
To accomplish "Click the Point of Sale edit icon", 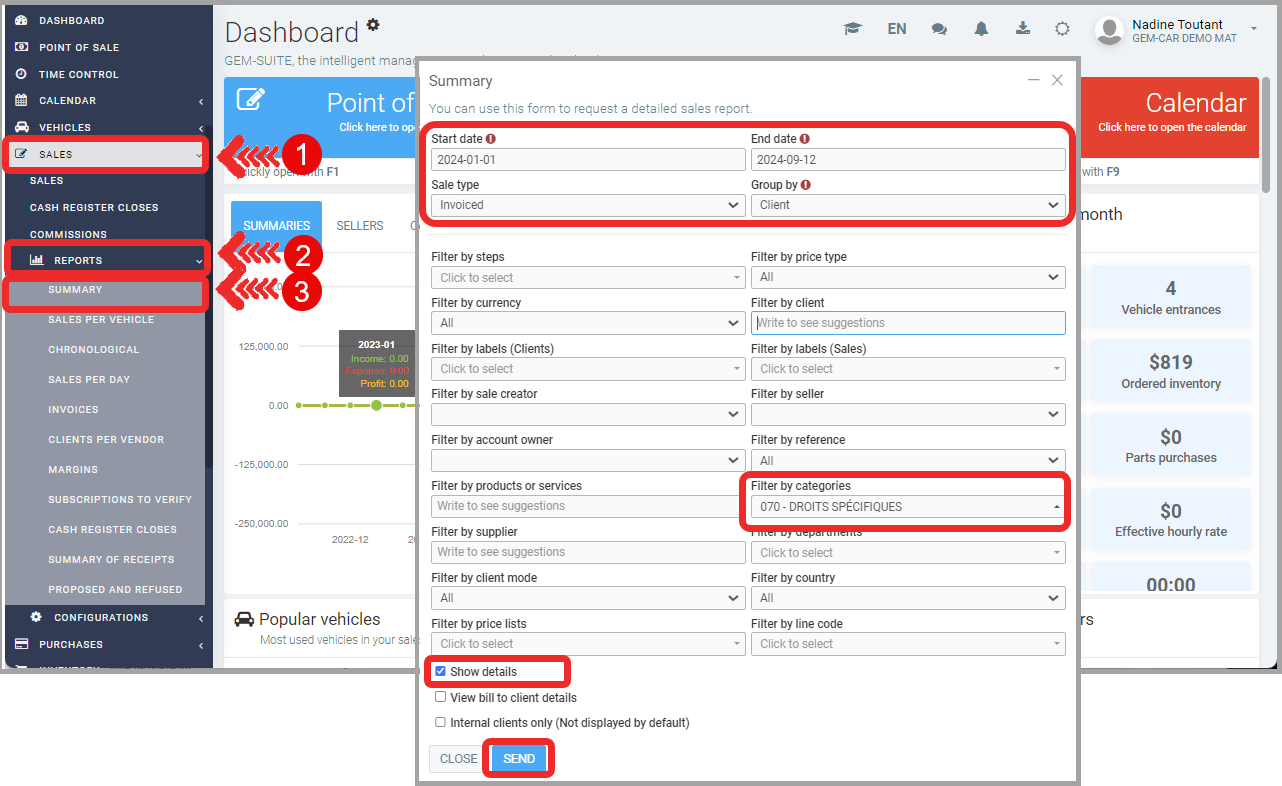I will (251, 100).
